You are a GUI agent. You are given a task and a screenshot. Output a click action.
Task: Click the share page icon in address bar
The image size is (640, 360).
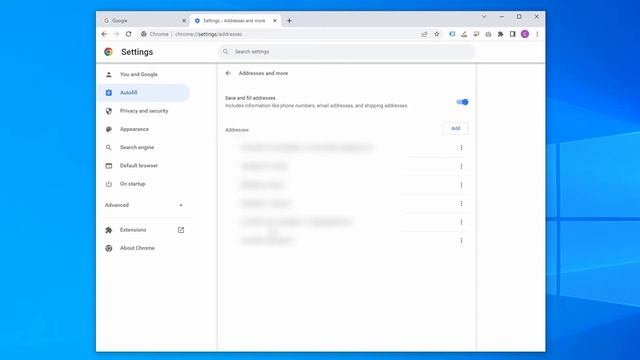[424, 34]
